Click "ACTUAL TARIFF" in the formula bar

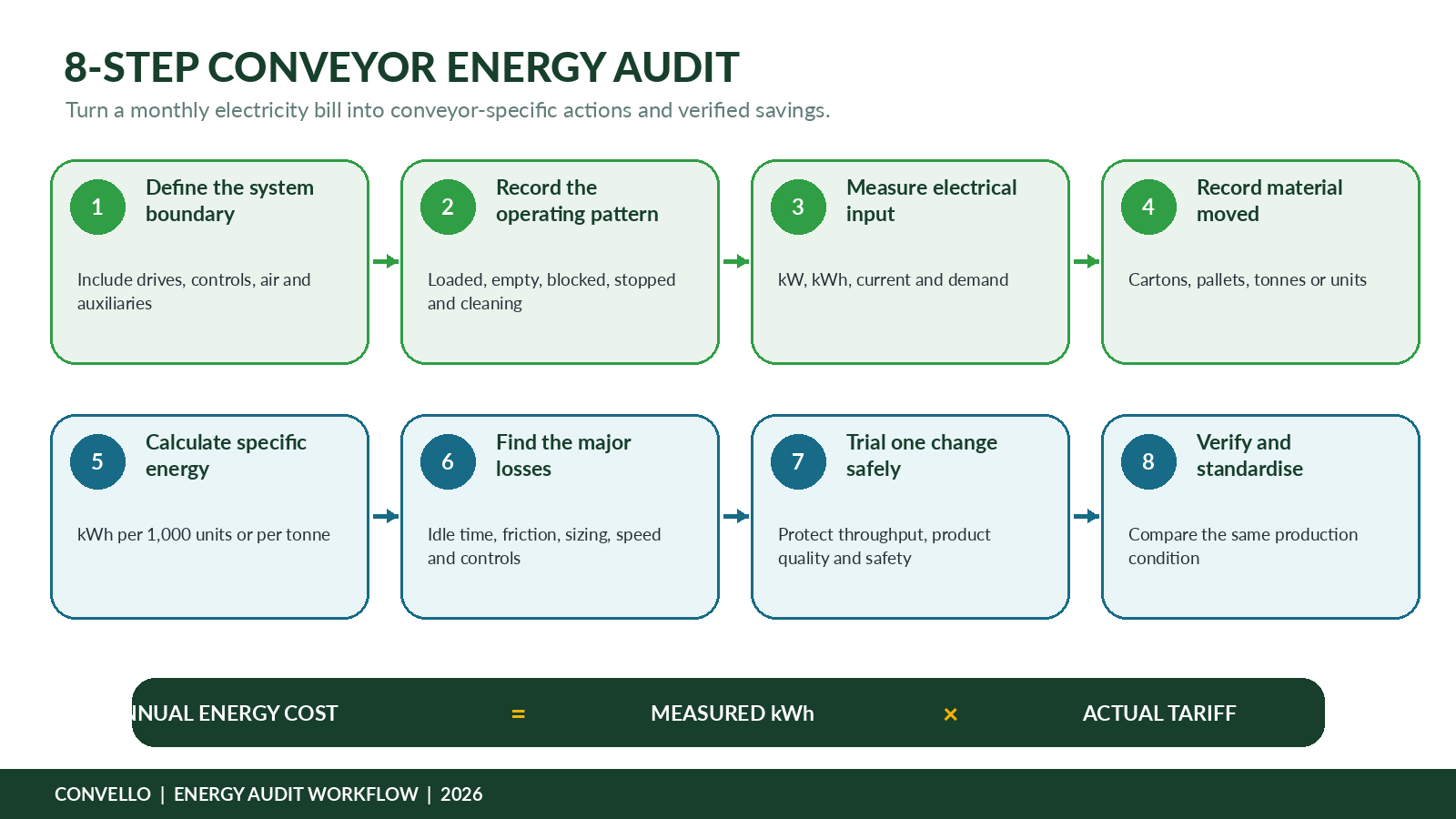[x=1159, y=713]
